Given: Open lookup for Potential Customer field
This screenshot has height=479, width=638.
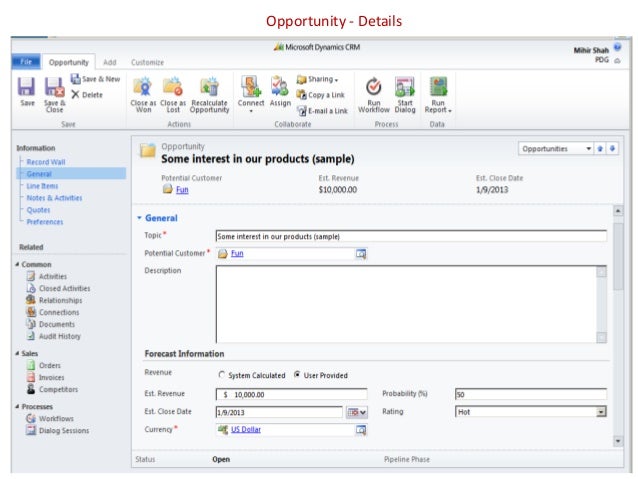Looking at the screenshot, I should click(361, 254).
